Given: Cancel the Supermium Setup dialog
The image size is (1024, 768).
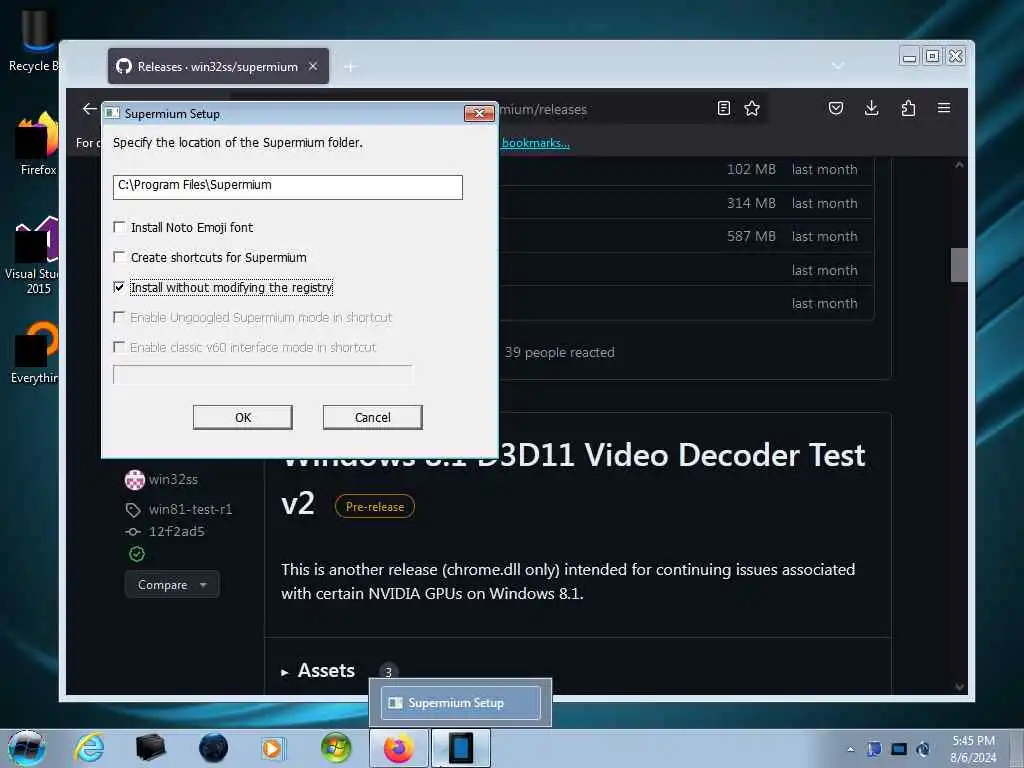Looking at the screenshot, I should 372,417.
